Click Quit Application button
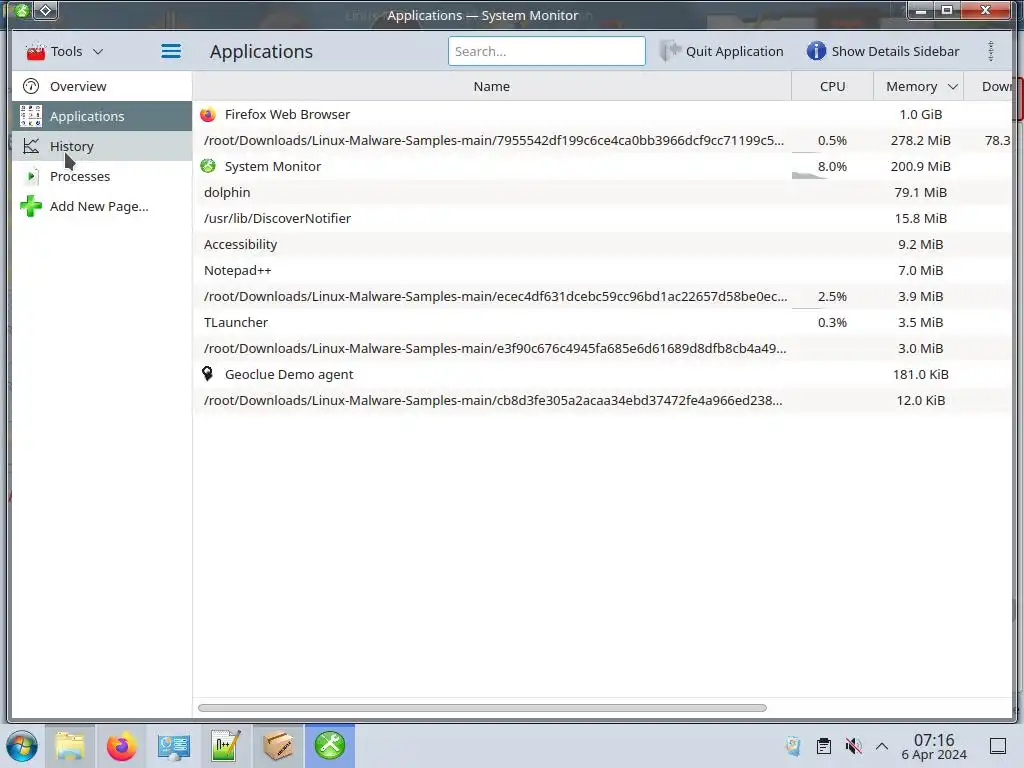Viewport: 1024px width, 768px height. (722, 51)
